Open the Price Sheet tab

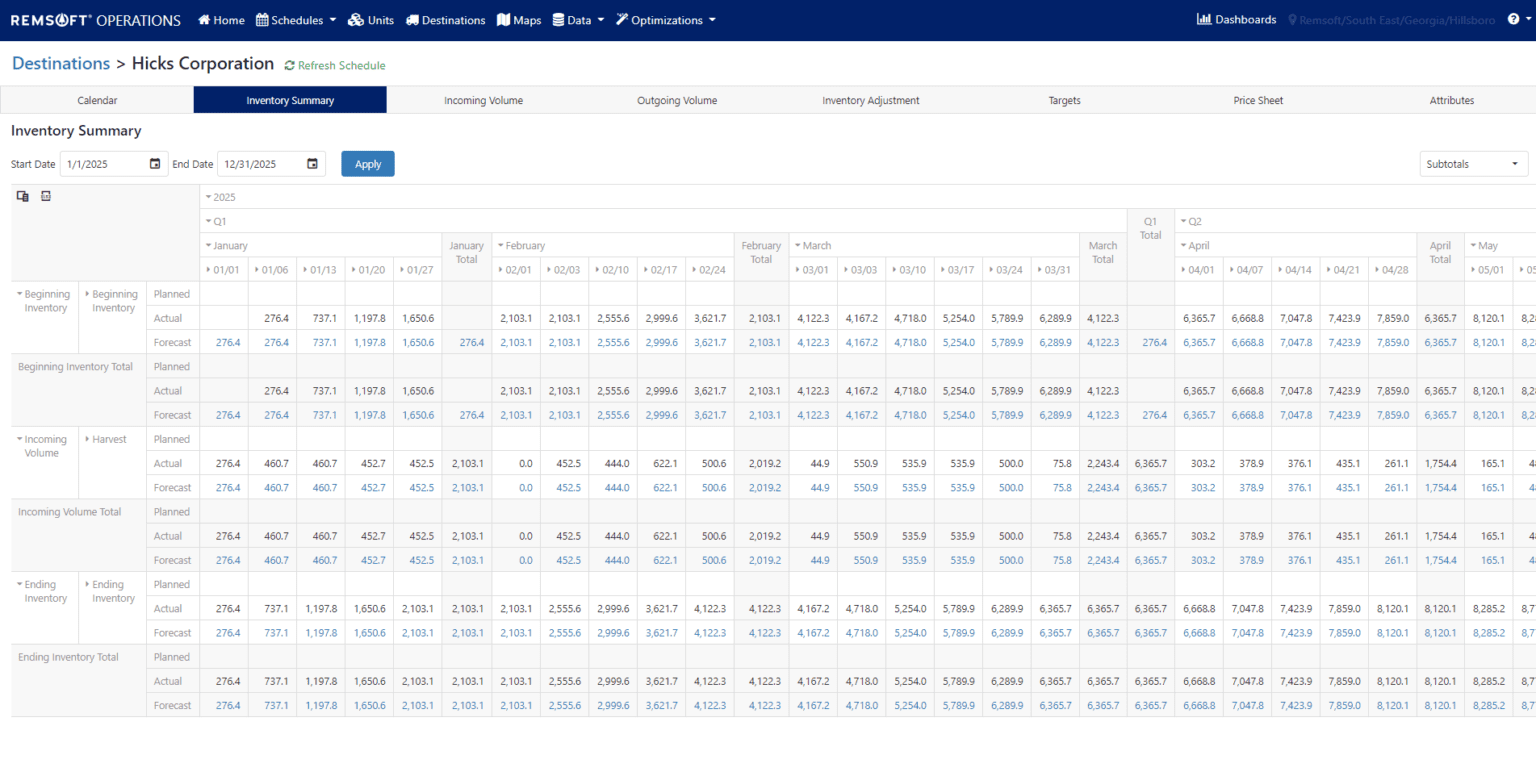(x=1257, y=100)
